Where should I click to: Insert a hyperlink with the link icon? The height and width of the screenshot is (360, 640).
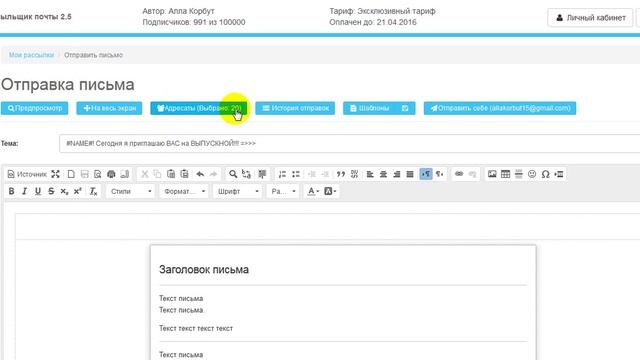[459, 174]
